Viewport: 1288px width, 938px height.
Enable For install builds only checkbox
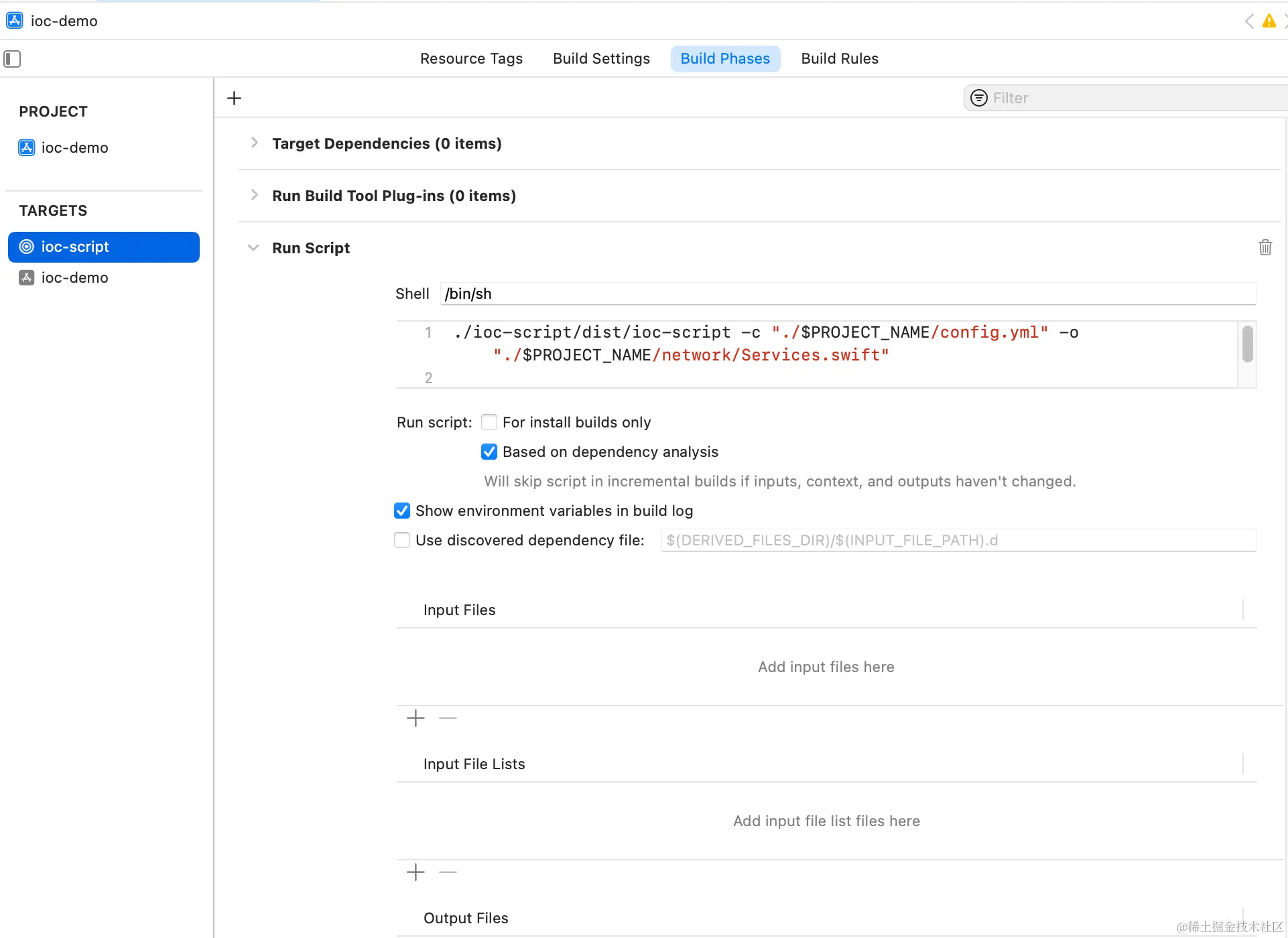489,422
